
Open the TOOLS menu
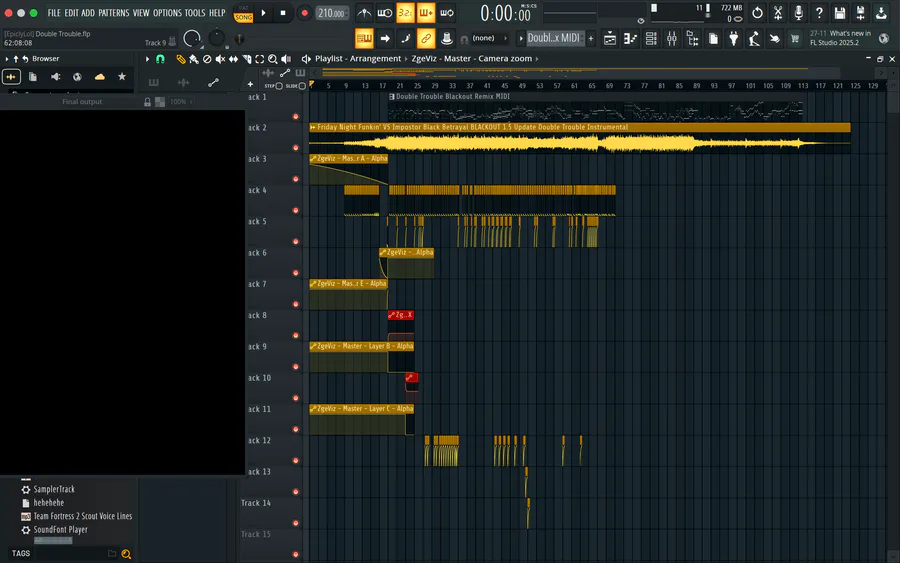click(195, 13)
